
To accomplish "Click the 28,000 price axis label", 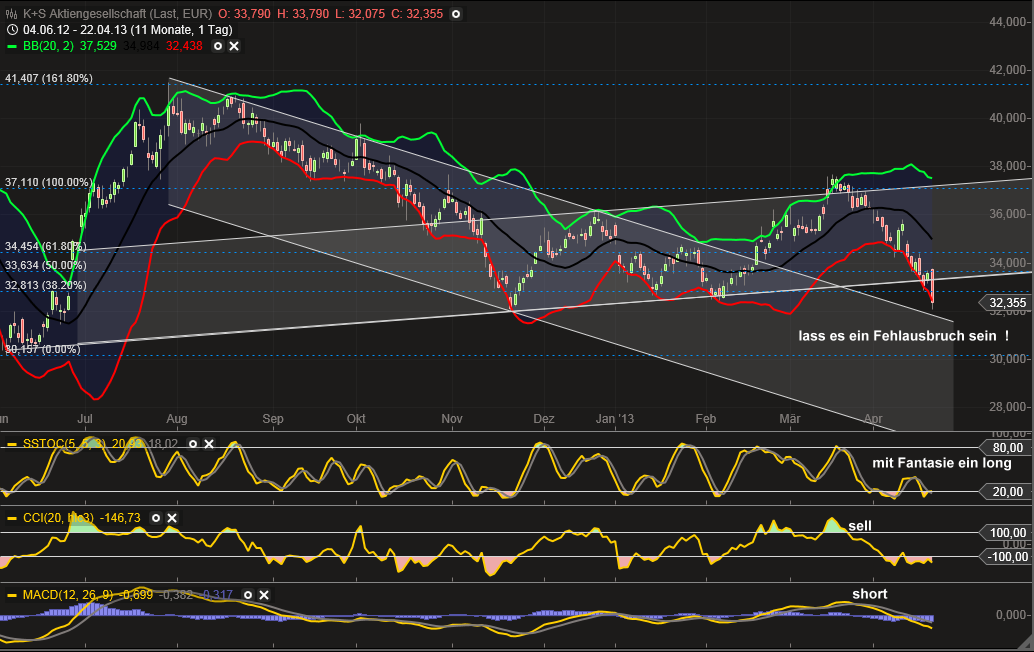I will [x=1008, y=407].
